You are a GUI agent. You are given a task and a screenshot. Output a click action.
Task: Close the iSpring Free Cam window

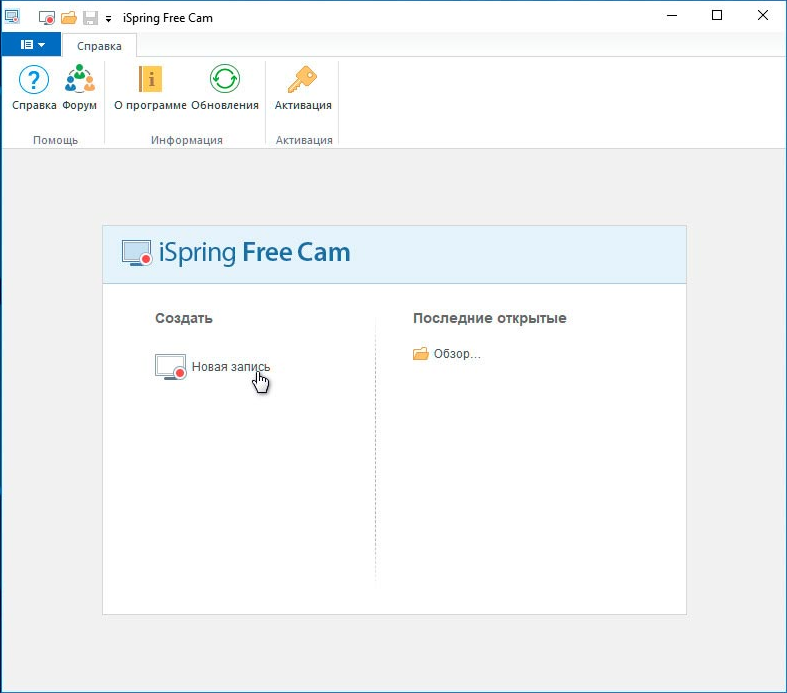pos(762,16)
